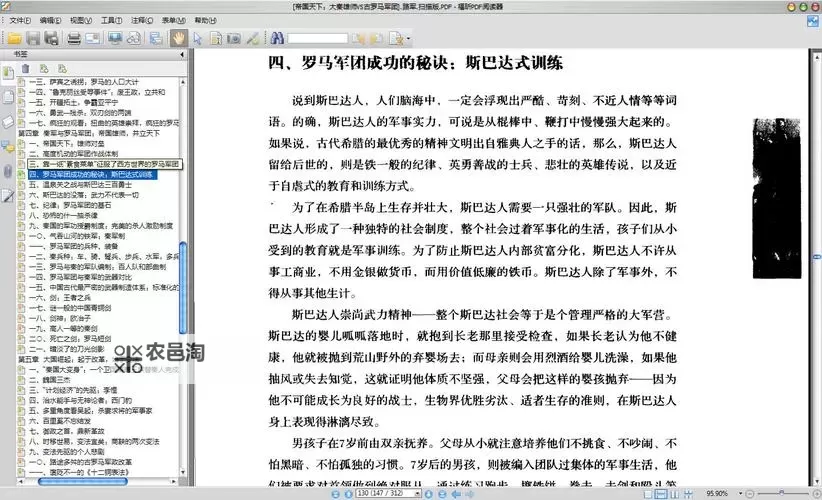This screenshot has height=500, width=822.
Task: Open the 帮助 menu
Action: click(205, 20)
